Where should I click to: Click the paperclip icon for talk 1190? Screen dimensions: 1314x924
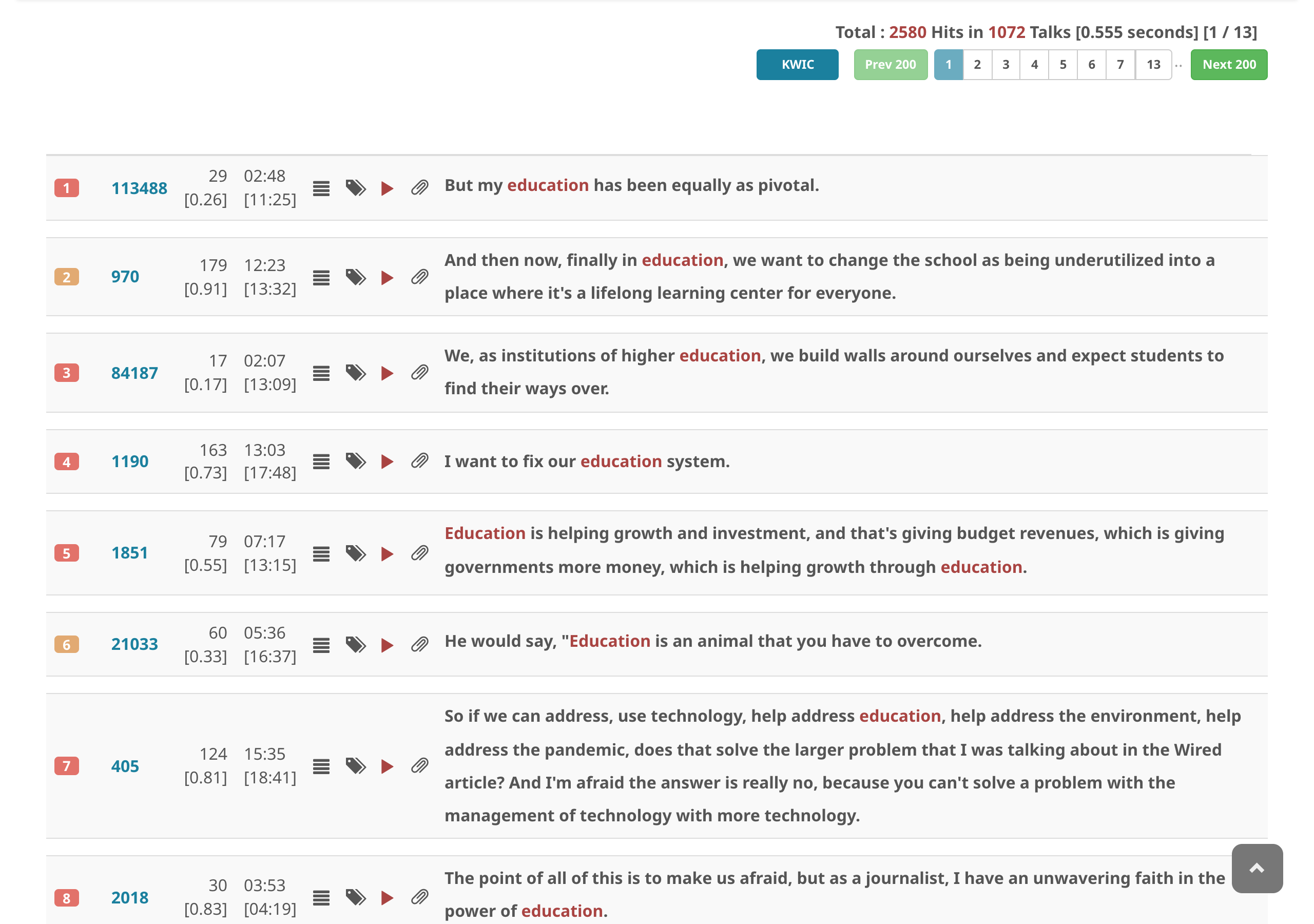click(419, 461)
